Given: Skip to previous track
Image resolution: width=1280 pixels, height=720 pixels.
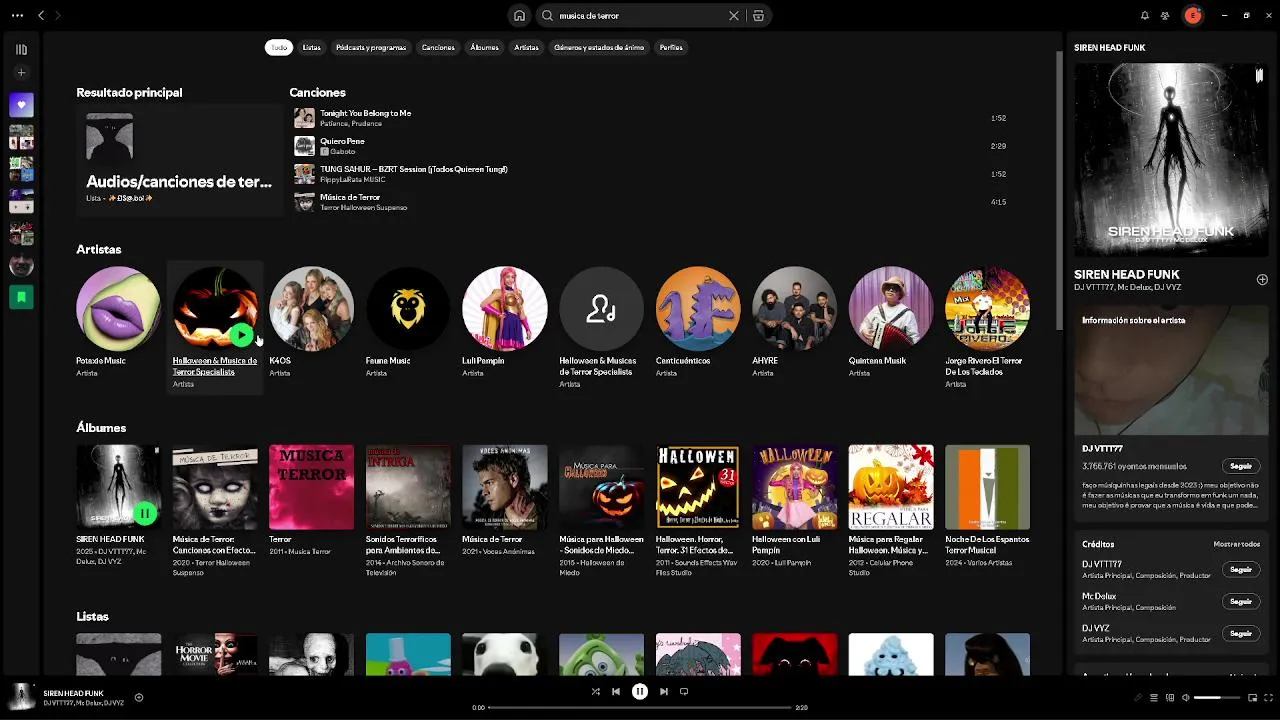Looking at the screenshot, I should [616, 691].
